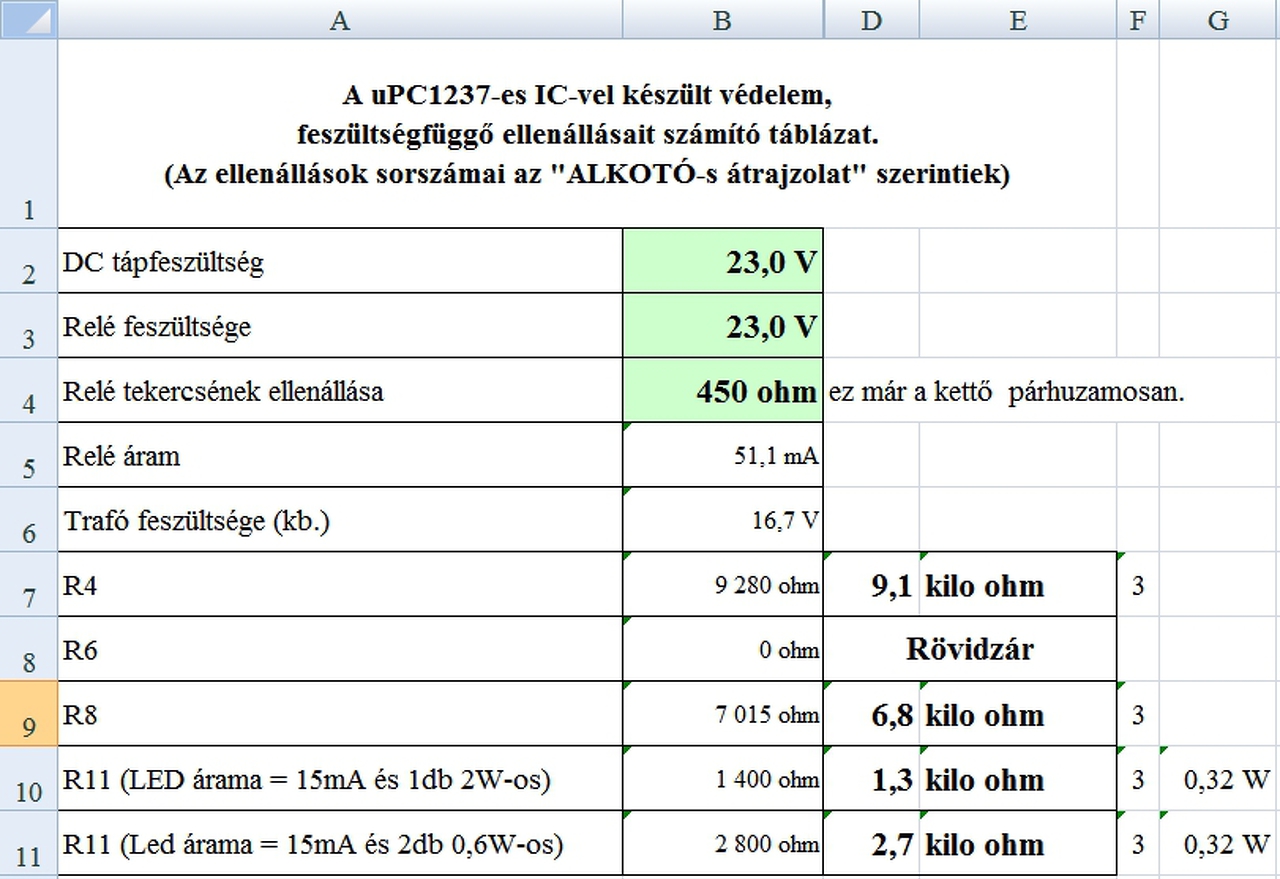Select the 2,7 kilo ohm value cell
The width and height of the screenshot is (1280, 879).
pos(871,844)
